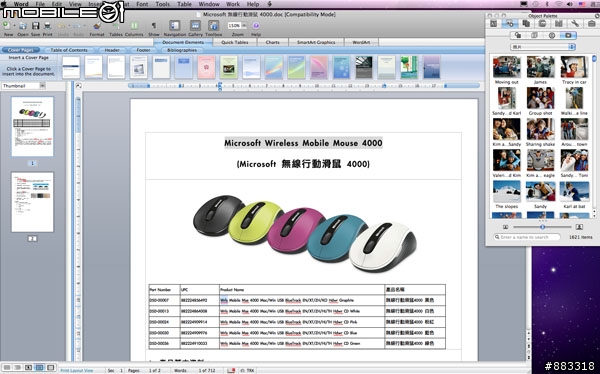Open the photo category popup in Object Palette
The image size is (600, 374).
[x=543, y=47]
